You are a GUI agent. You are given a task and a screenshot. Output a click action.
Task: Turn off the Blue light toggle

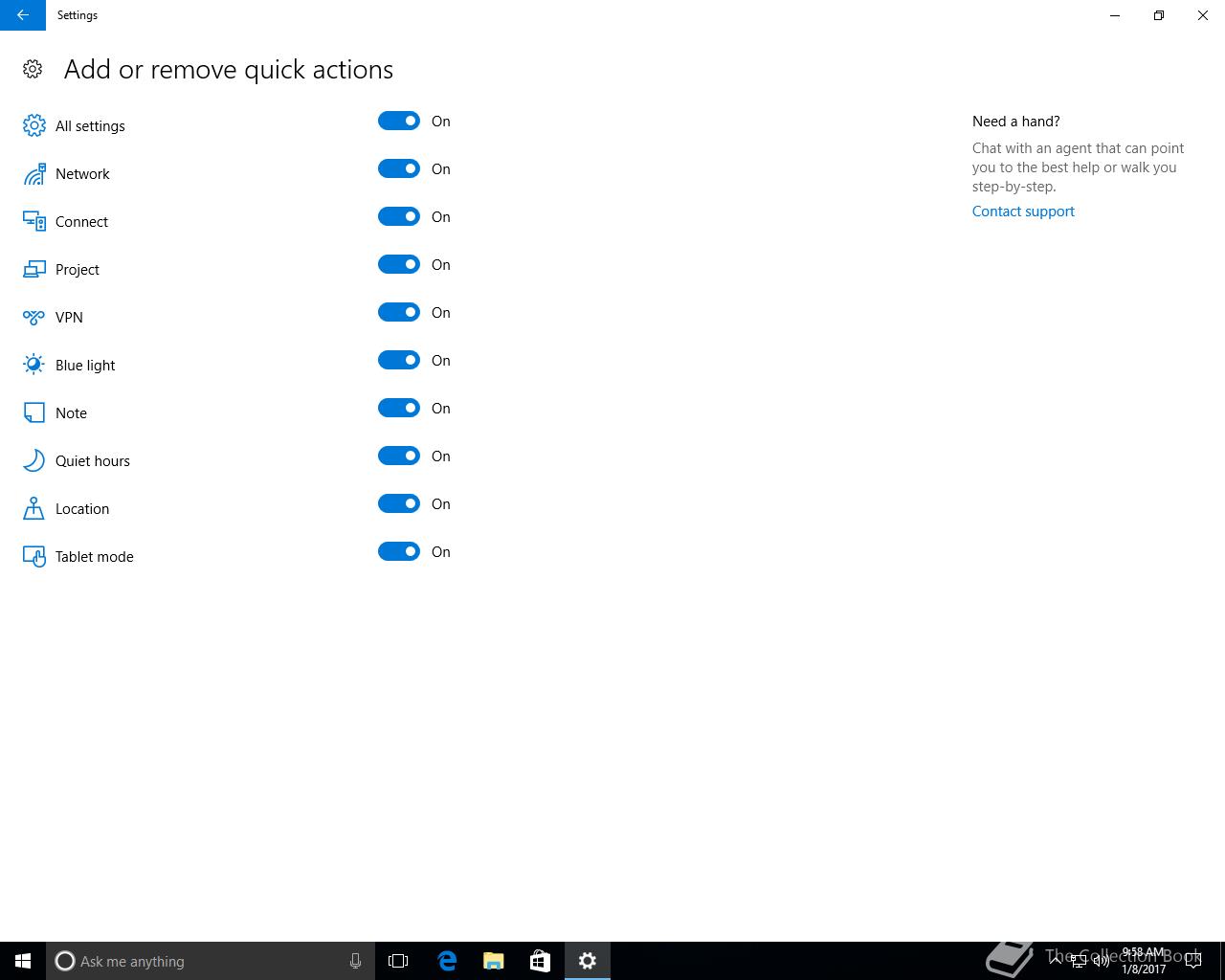pos(399,360)
